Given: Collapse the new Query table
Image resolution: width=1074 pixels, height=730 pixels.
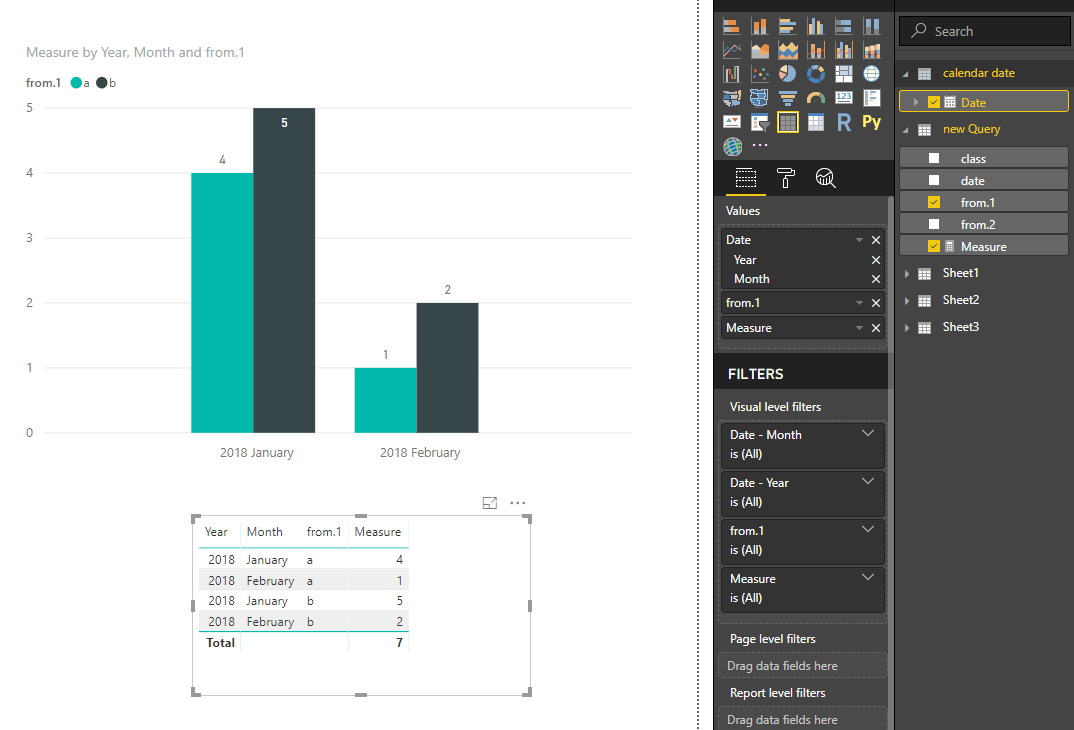Looking at the screenshot, I should [906, 130].
